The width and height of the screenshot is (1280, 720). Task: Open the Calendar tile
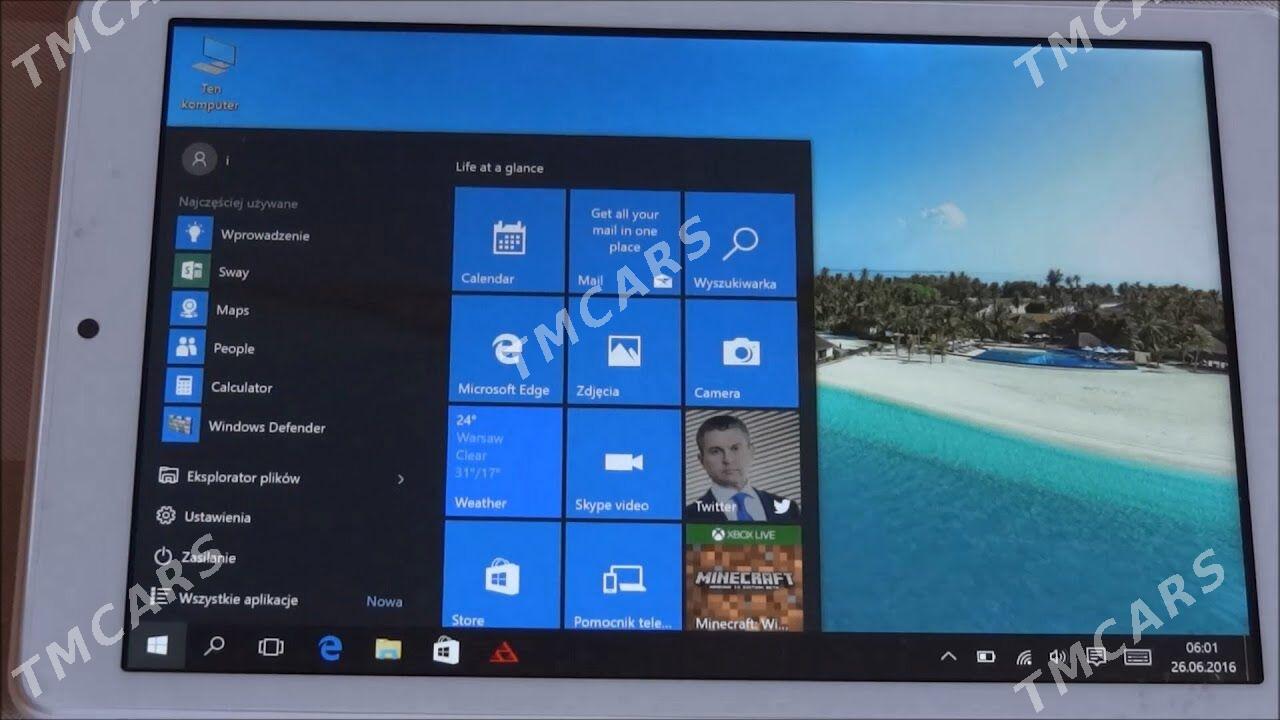tap(509, 241)
